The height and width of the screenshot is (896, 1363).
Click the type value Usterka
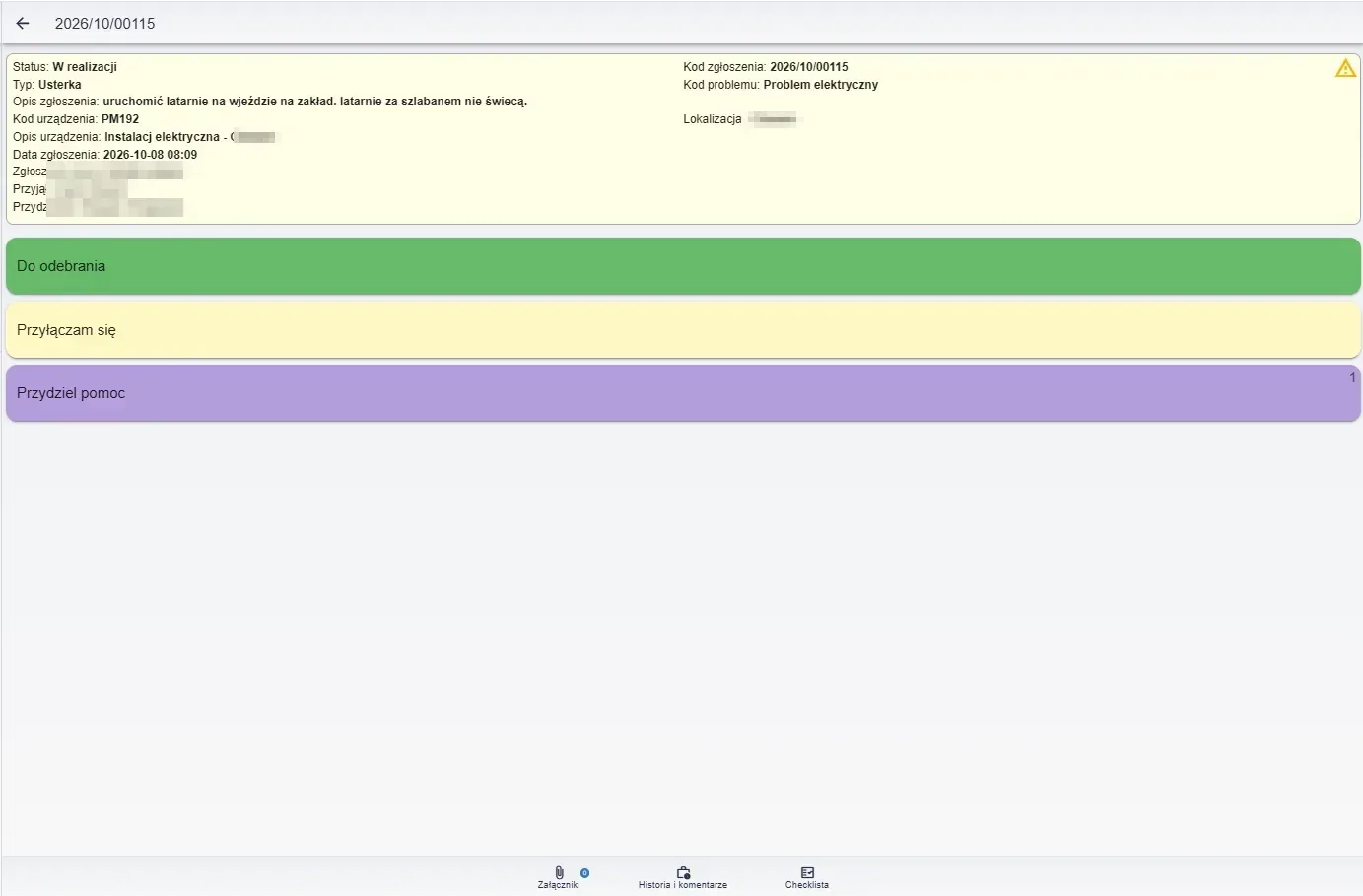60,85
